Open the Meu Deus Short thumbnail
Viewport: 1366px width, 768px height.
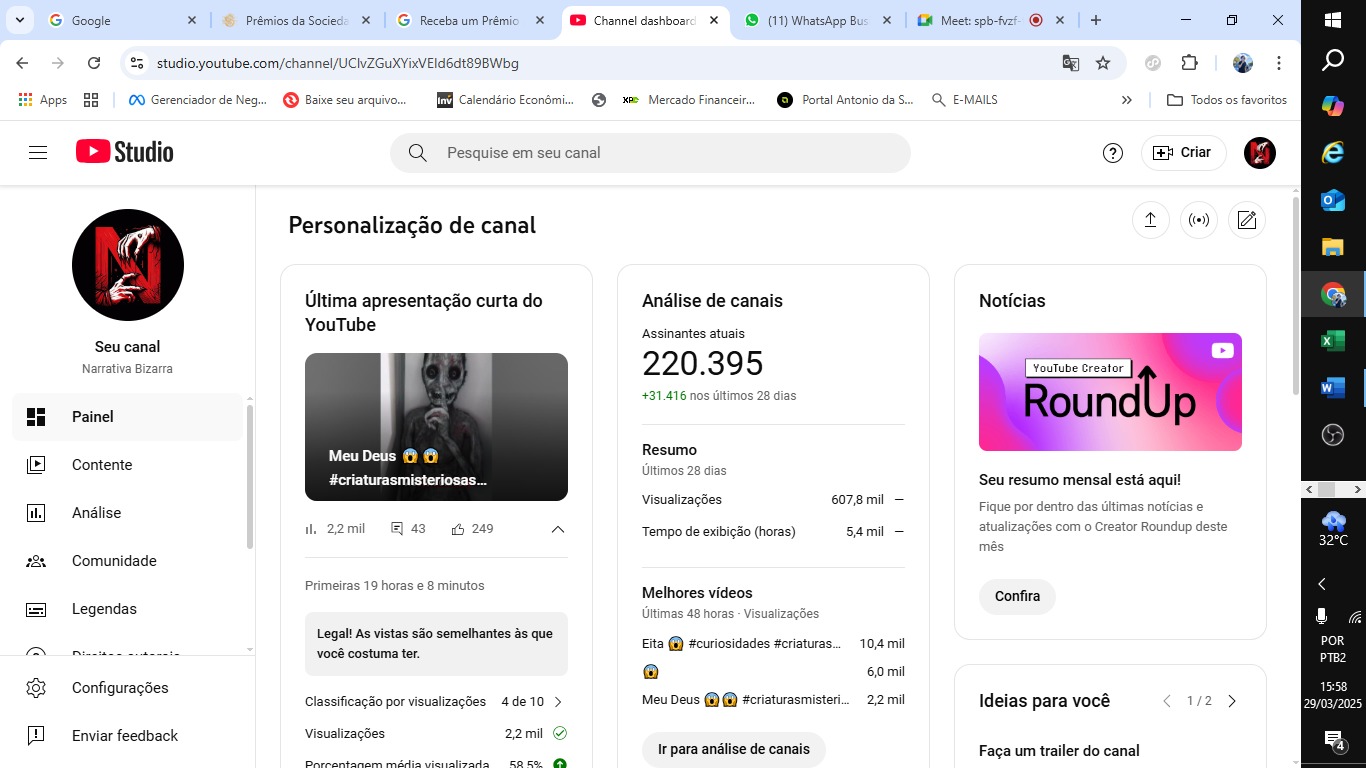point(436,427)
